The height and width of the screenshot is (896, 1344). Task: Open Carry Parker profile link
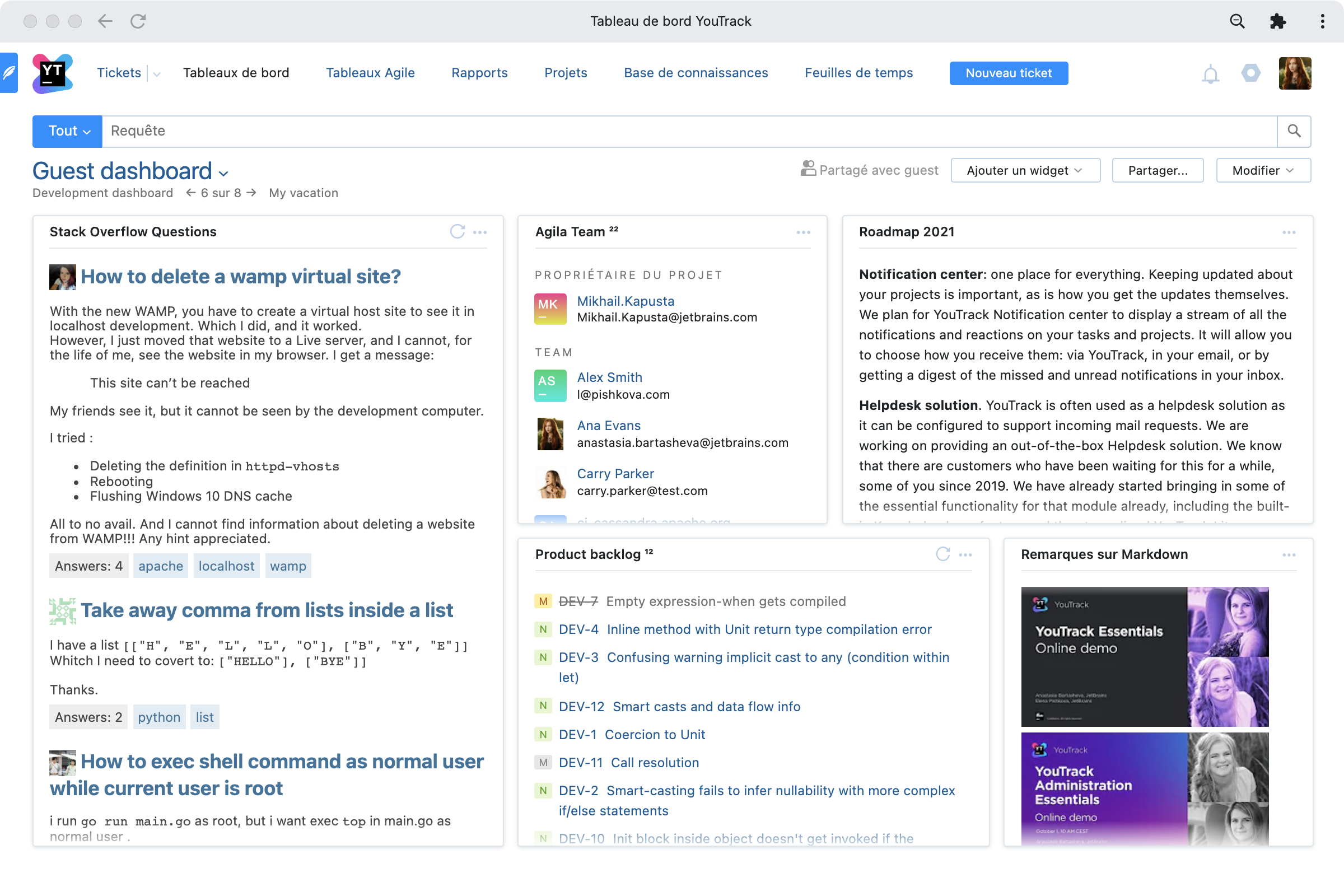pos(615,474)
